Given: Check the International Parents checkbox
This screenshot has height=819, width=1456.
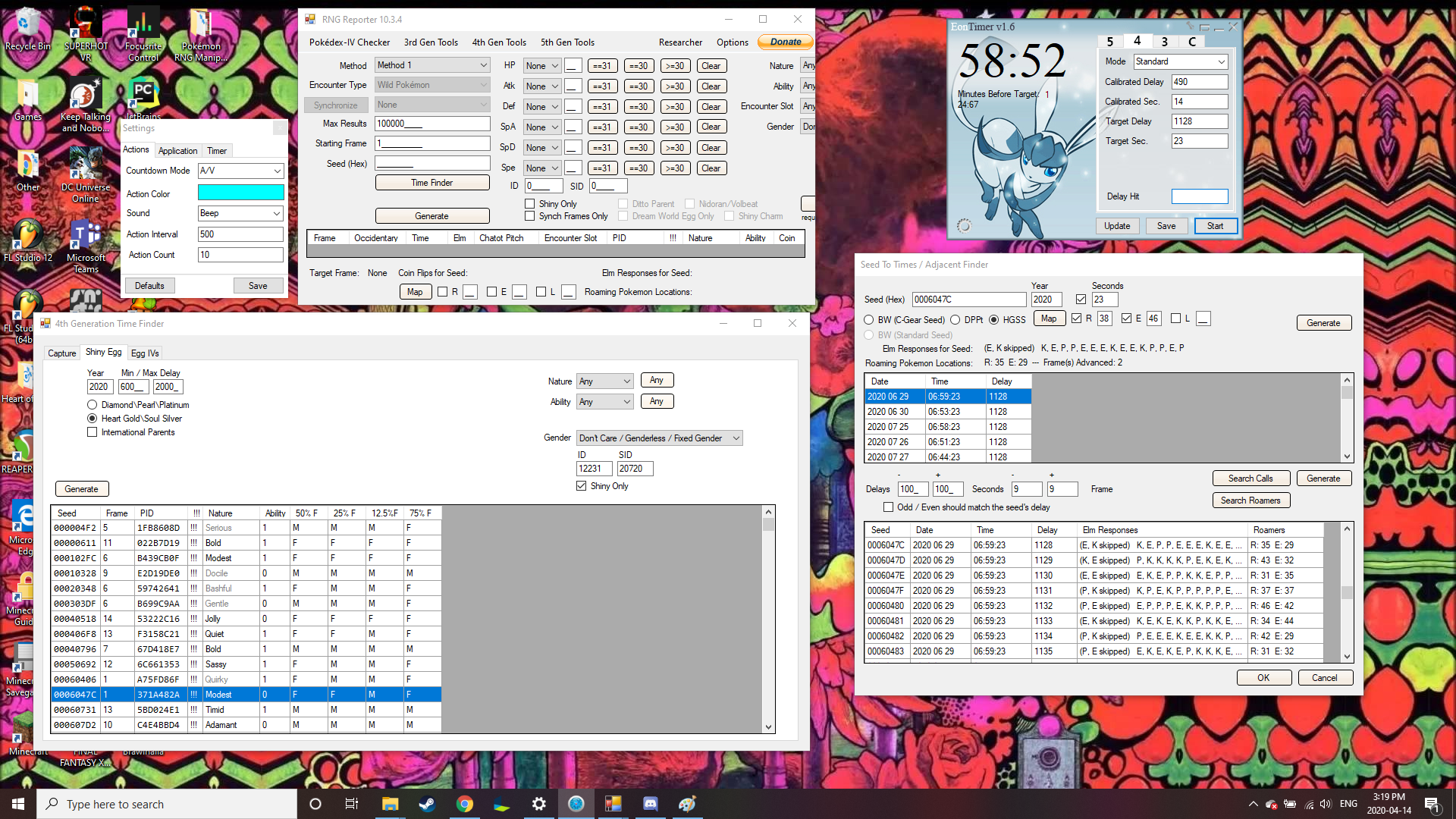Looking at the screenshot, I should 93,432.
